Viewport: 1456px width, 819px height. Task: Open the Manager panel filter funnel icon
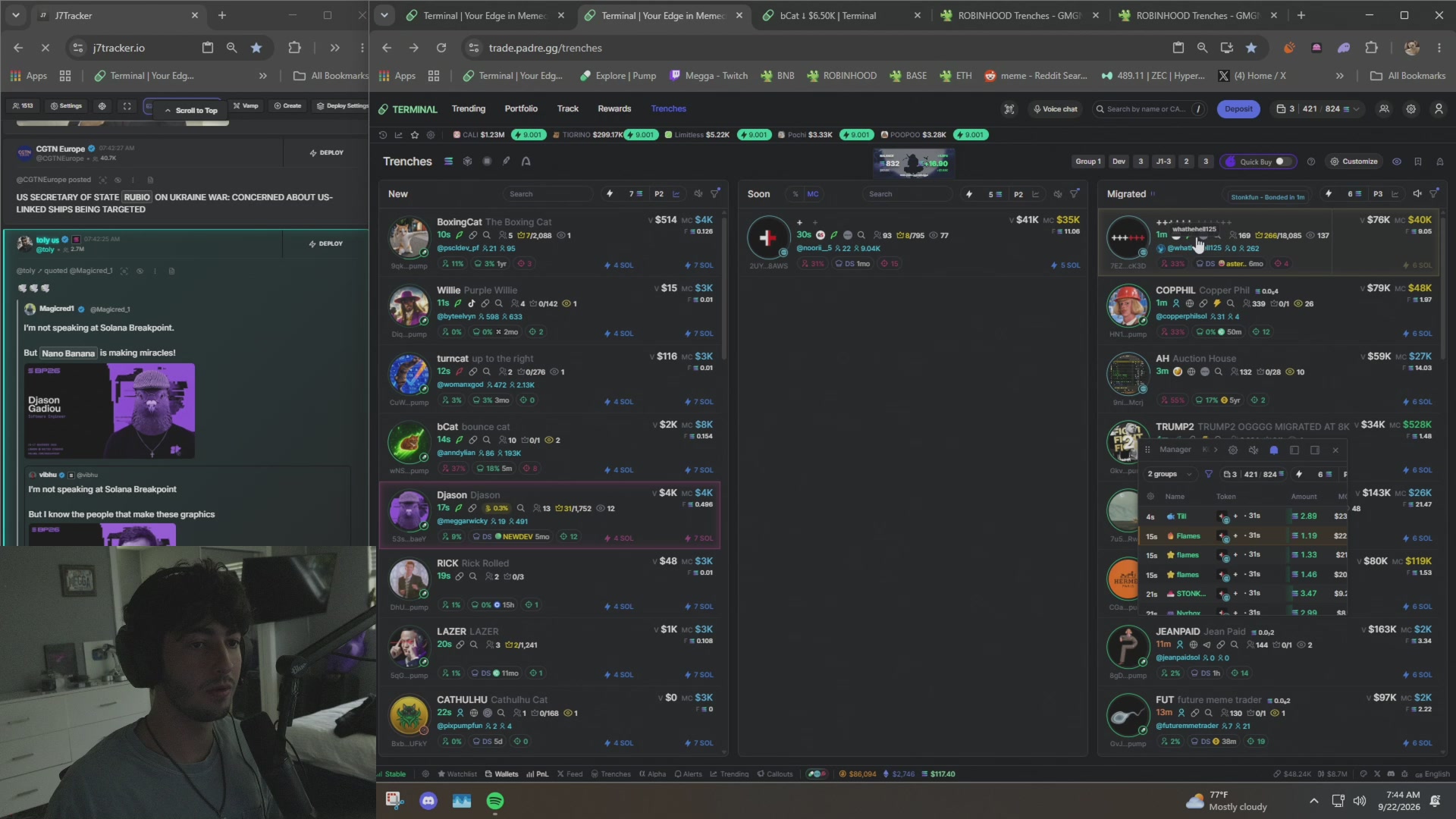(x=1209, y=474)
